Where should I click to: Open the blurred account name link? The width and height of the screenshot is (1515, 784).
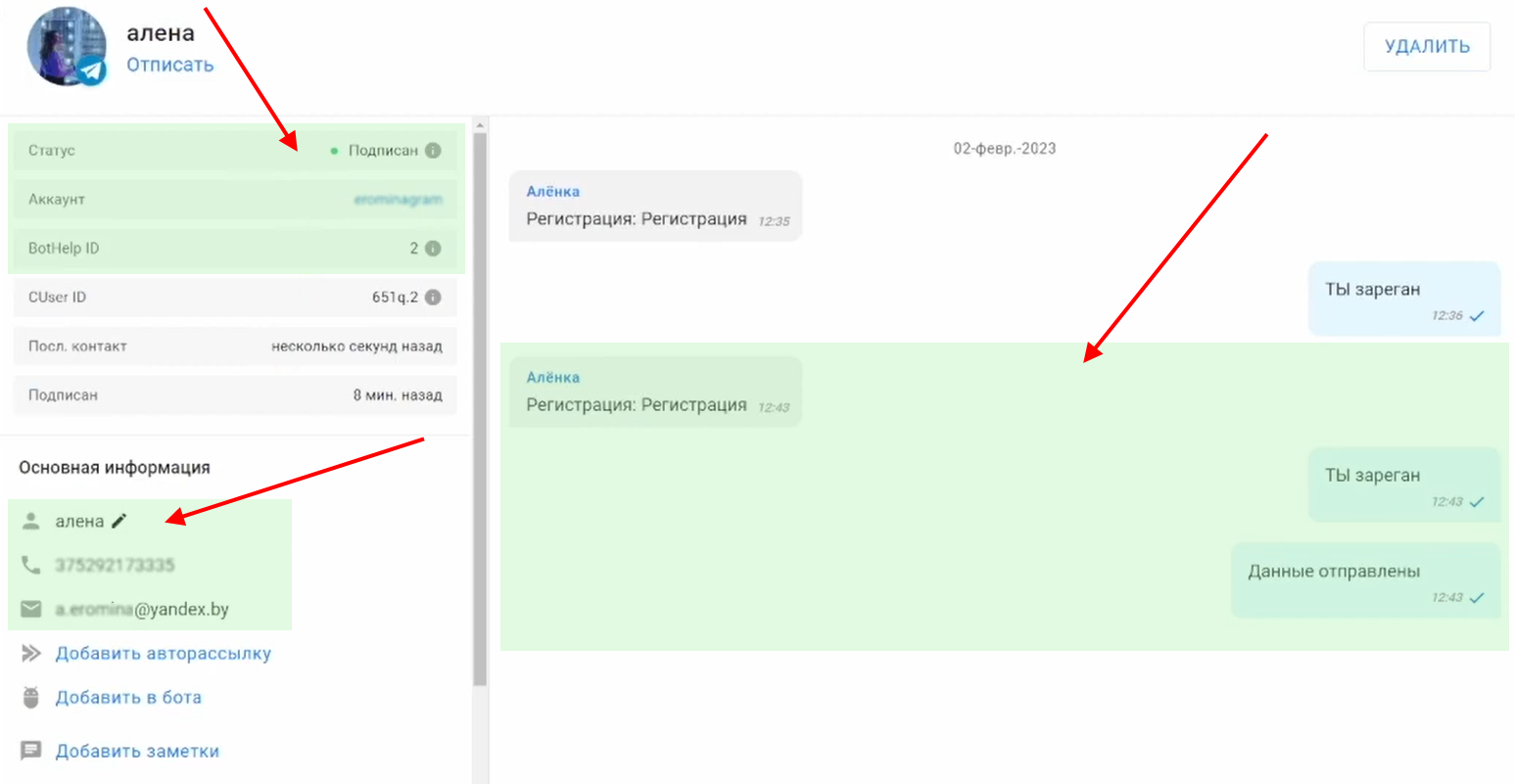pyautogui.click(x=398, y=200)
